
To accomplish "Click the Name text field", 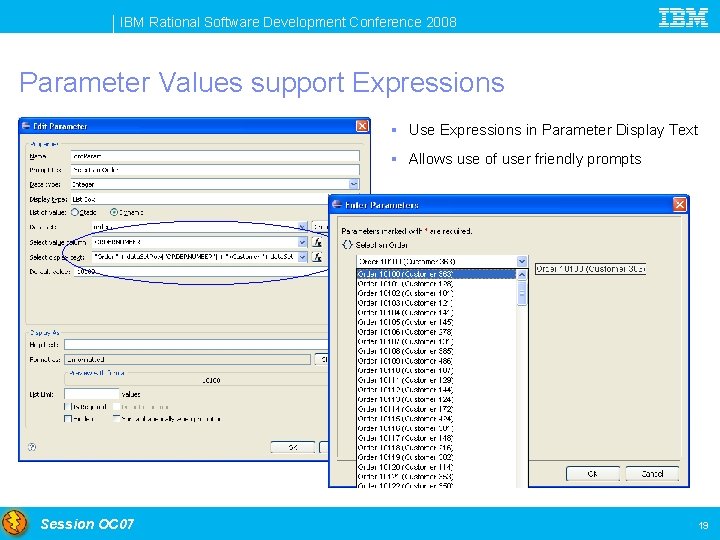I will click(215, 156).
